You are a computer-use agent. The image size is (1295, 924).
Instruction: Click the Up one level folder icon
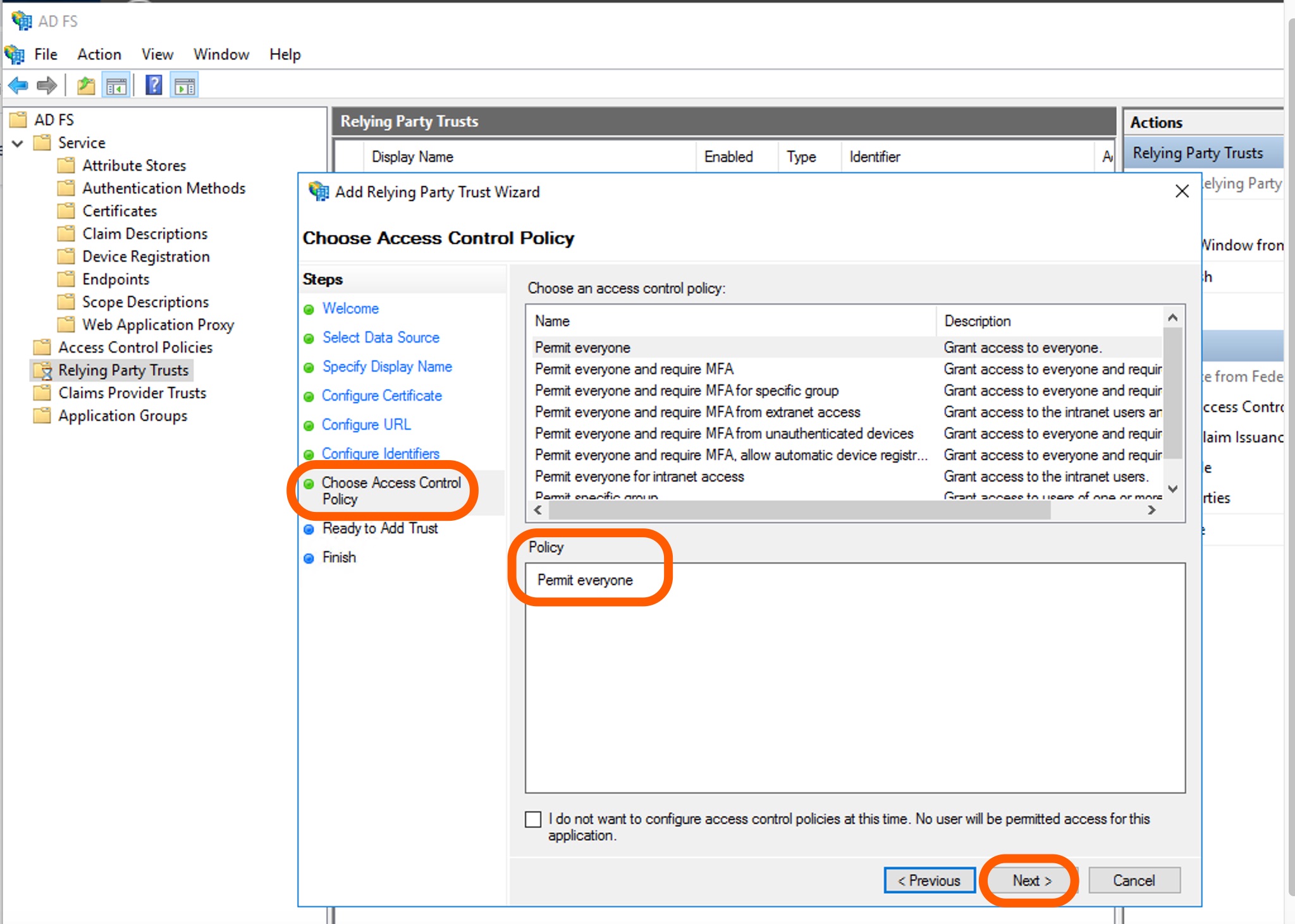85,85
